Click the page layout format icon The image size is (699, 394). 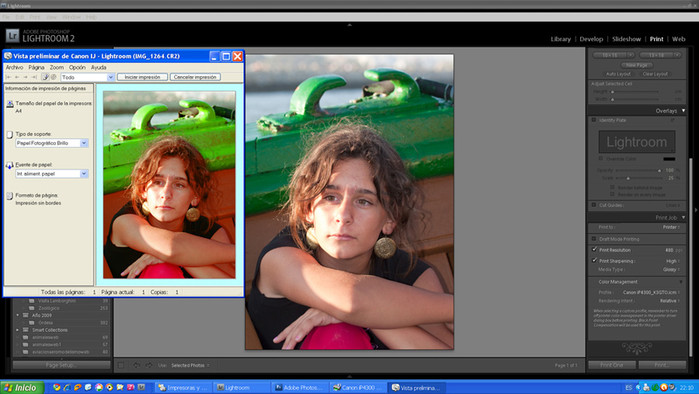(10, 196)
